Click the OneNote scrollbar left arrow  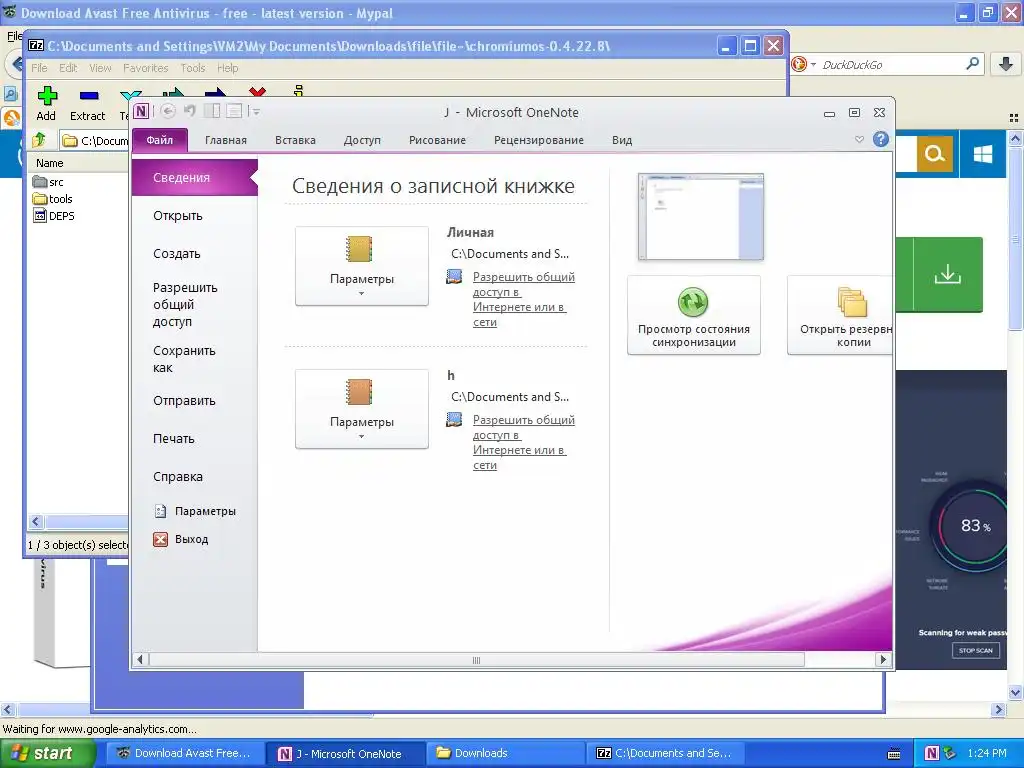(x=139, y=660)
